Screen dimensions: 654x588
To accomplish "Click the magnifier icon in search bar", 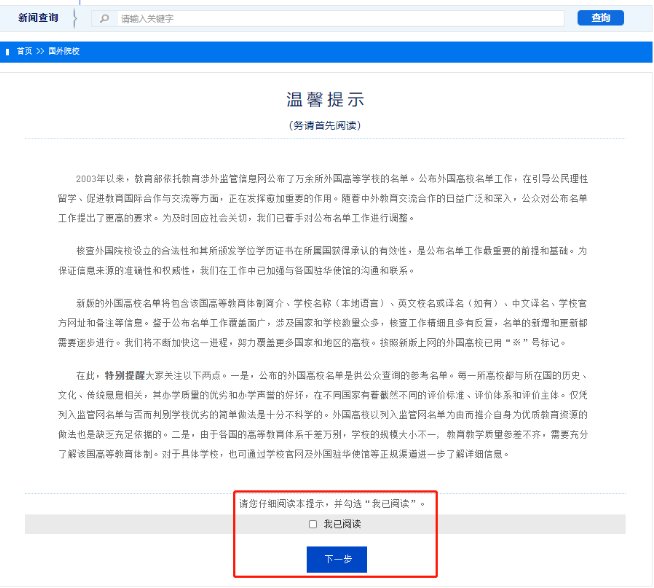I will [x=104, y=18].
